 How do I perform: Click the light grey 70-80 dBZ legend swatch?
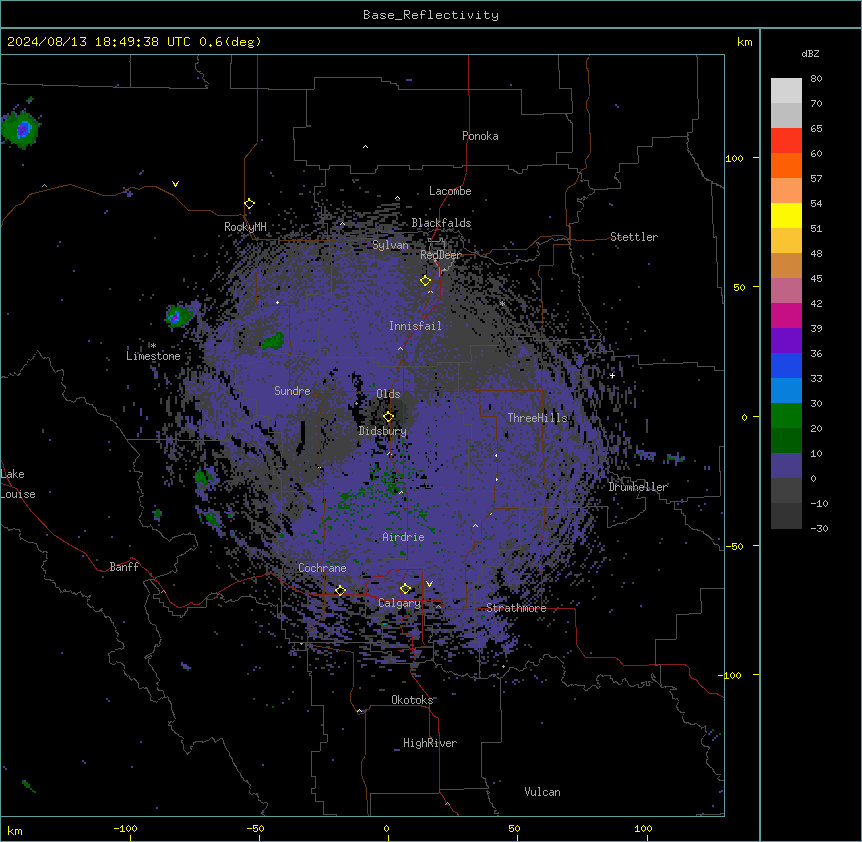[x=786, y=90]
